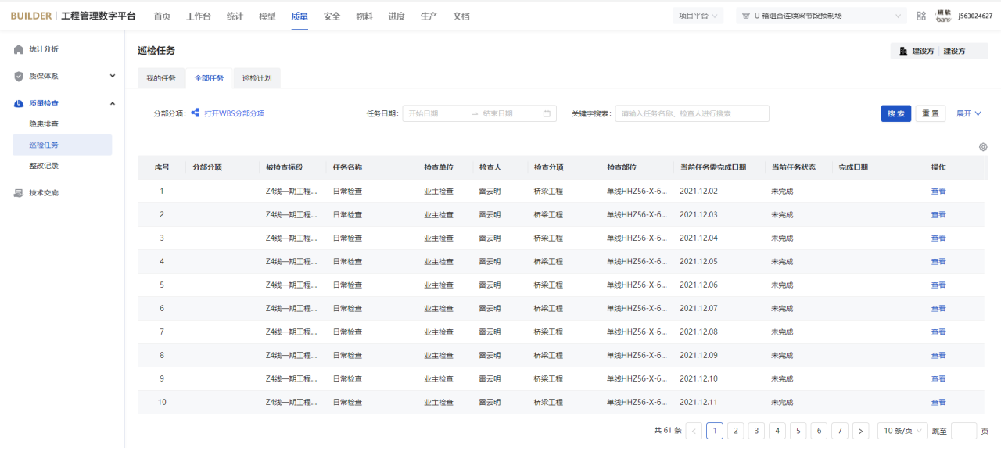Open the 进度 top menu

pos(396,17)
